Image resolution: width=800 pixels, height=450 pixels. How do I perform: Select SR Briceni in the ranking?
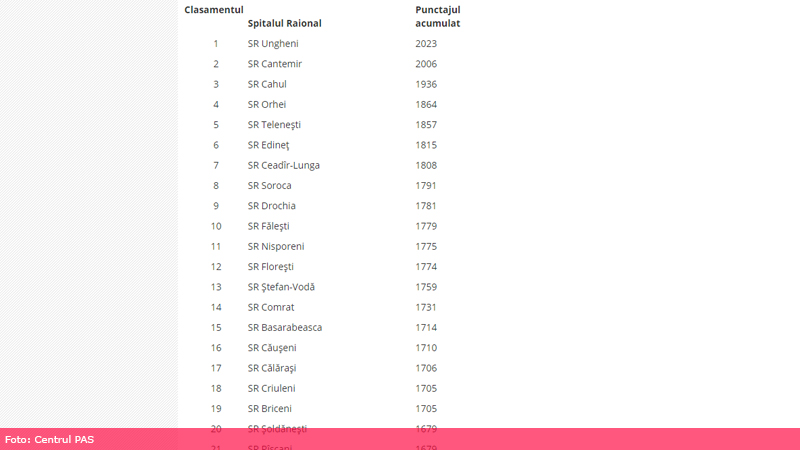(272, 408)
